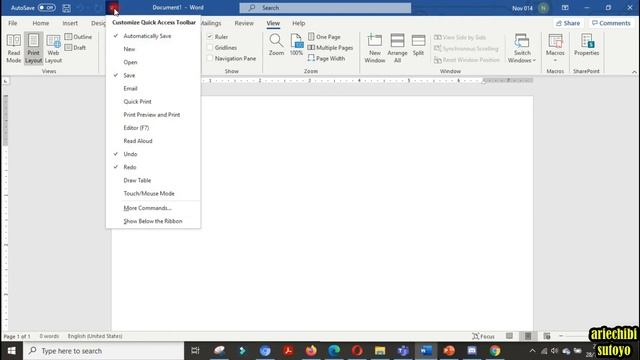The image size is (640, 360).
Task: Switch to Web Layout view
Action: pos(53,49)
